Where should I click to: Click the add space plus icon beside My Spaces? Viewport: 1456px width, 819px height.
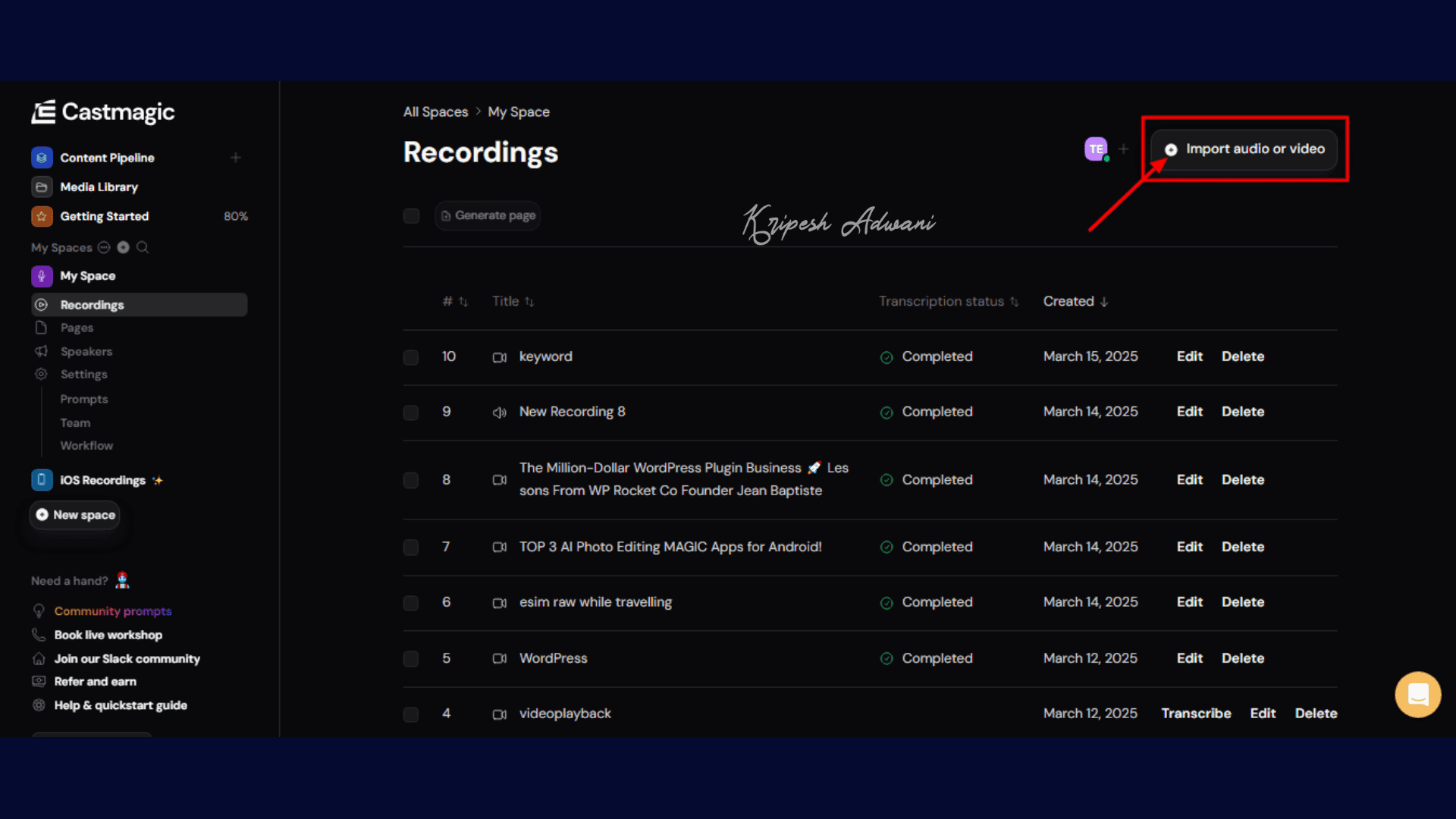(123, 247)
